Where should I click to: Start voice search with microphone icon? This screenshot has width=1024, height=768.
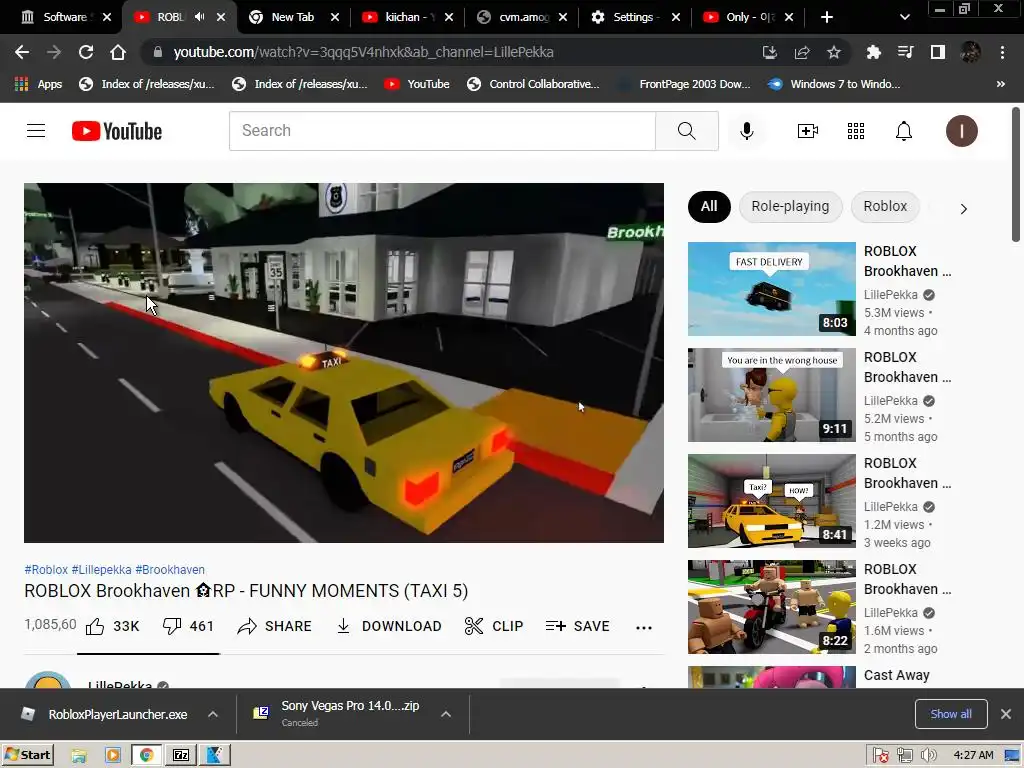pos(746,131)
